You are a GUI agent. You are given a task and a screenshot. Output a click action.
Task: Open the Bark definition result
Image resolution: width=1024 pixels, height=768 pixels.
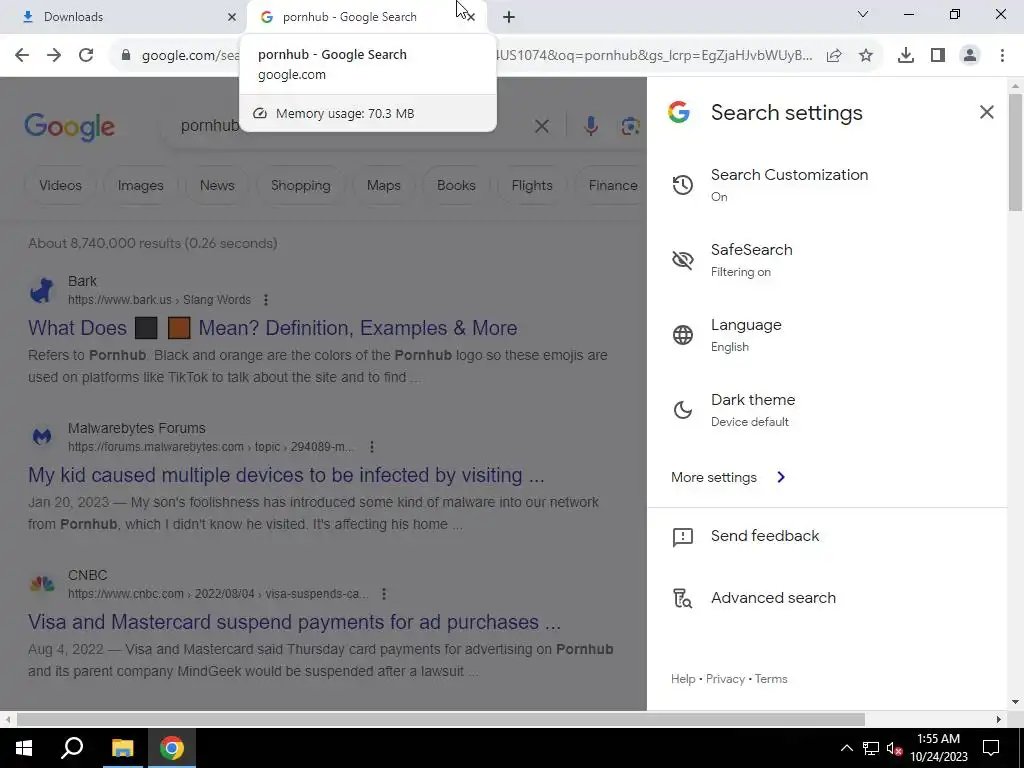pyautogui.click(x=272, y=328)
